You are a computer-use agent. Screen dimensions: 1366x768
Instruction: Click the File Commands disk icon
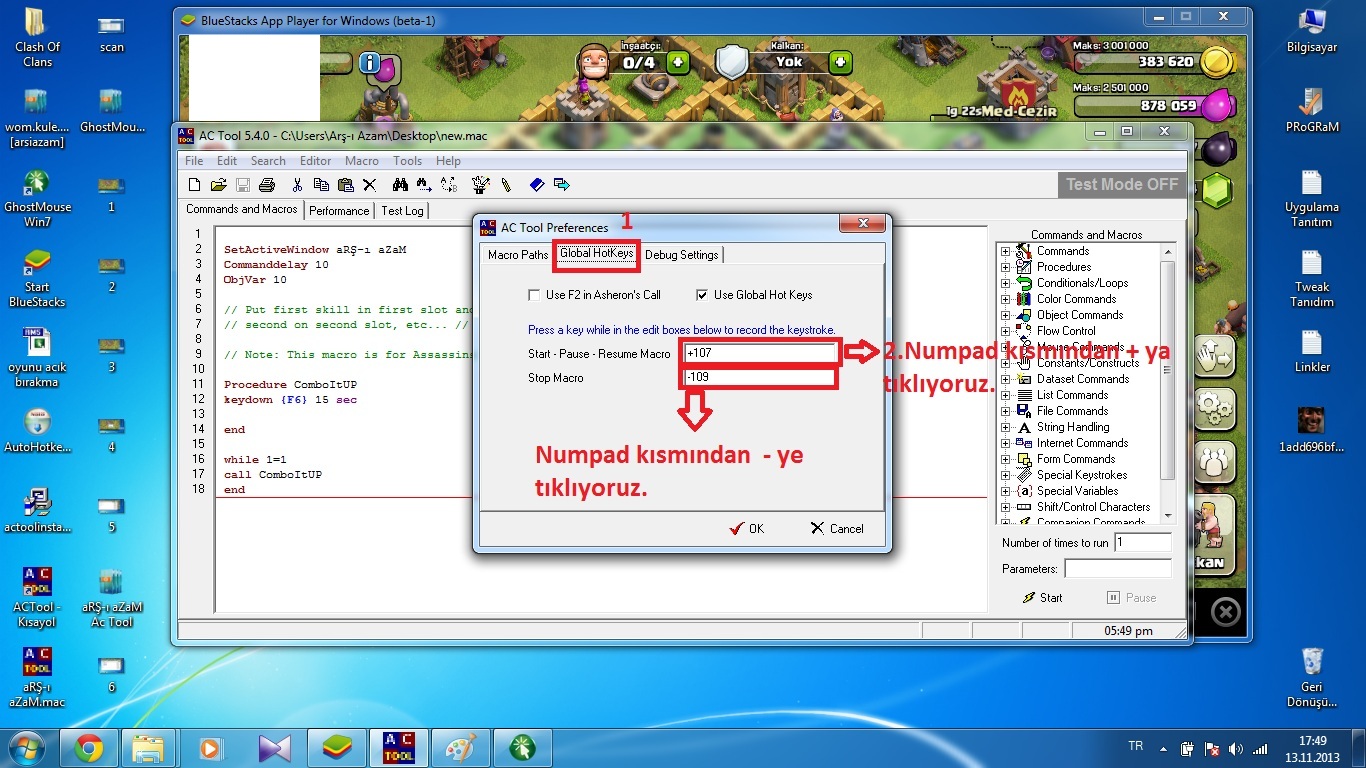click(x=1024, y=411)
